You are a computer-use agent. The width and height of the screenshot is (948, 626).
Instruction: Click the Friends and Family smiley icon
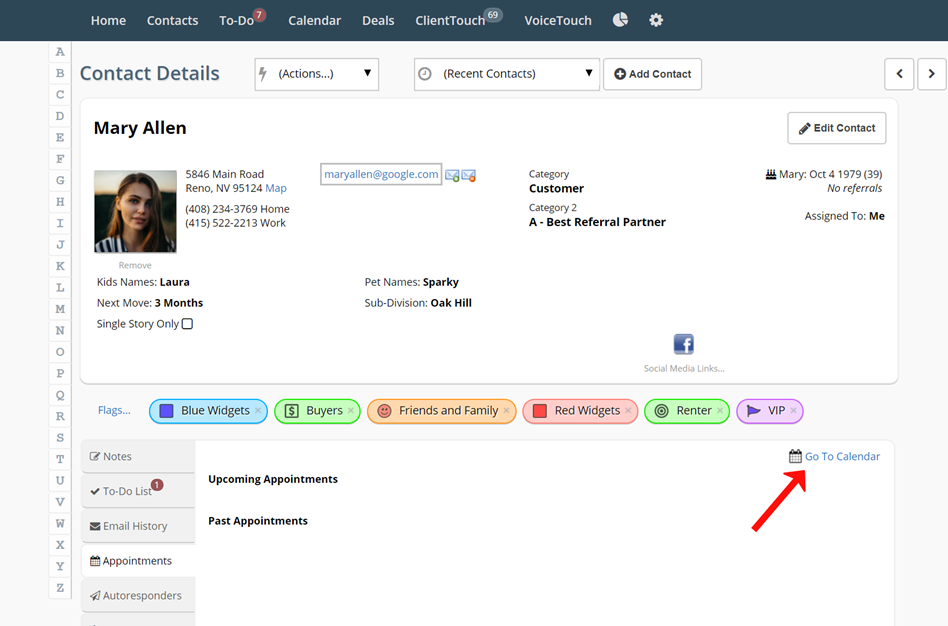tap(384, 411)
